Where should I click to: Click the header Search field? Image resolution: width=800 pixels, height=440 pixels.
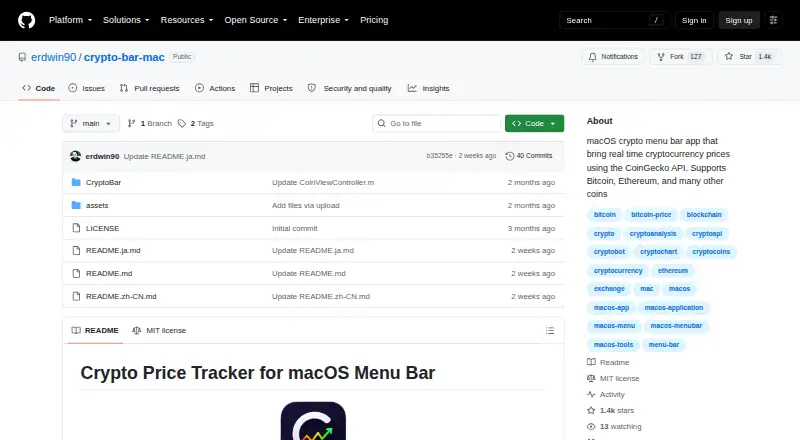614,20
